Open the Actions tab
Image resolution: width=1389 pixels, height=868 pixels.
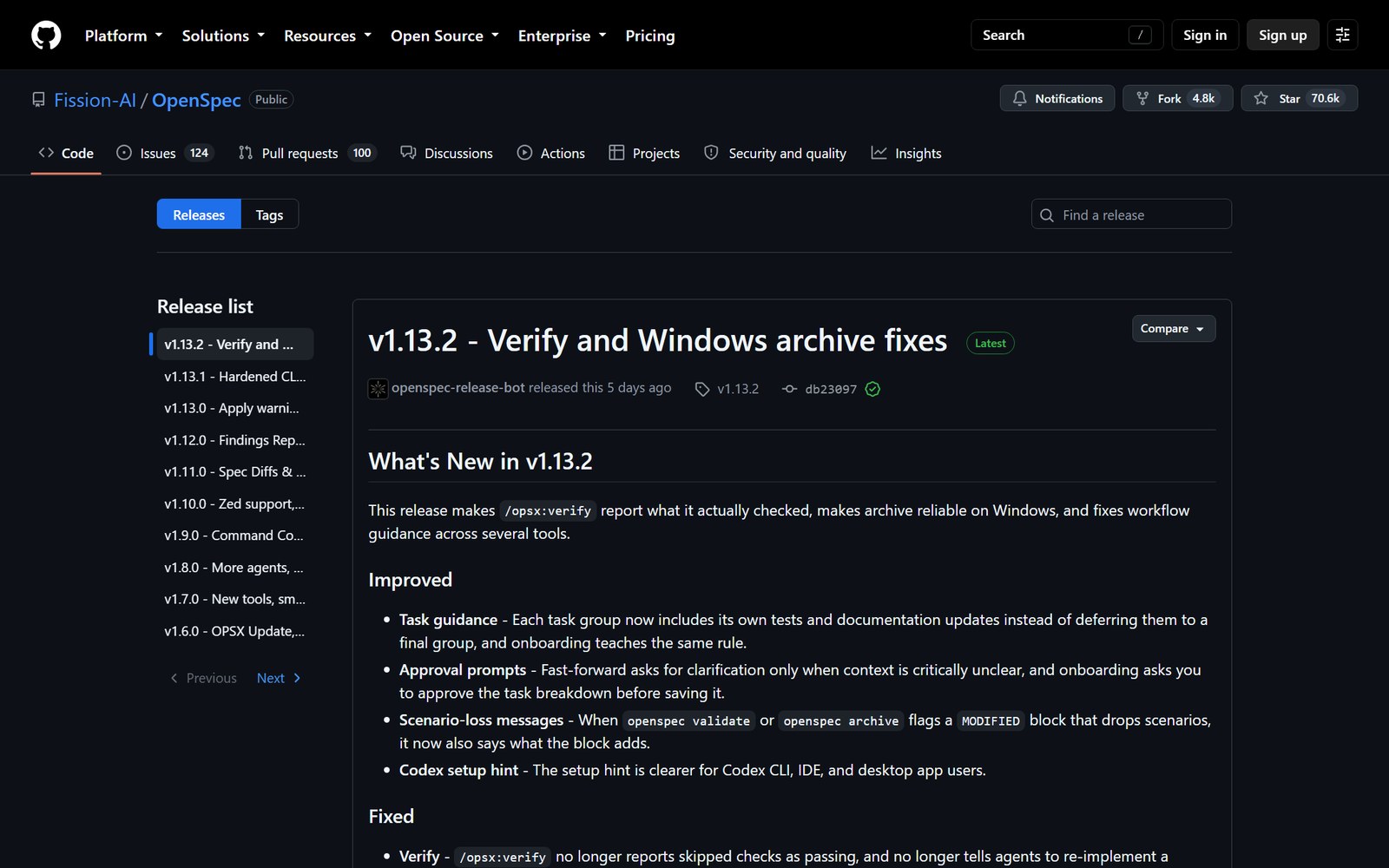[551, 153]
